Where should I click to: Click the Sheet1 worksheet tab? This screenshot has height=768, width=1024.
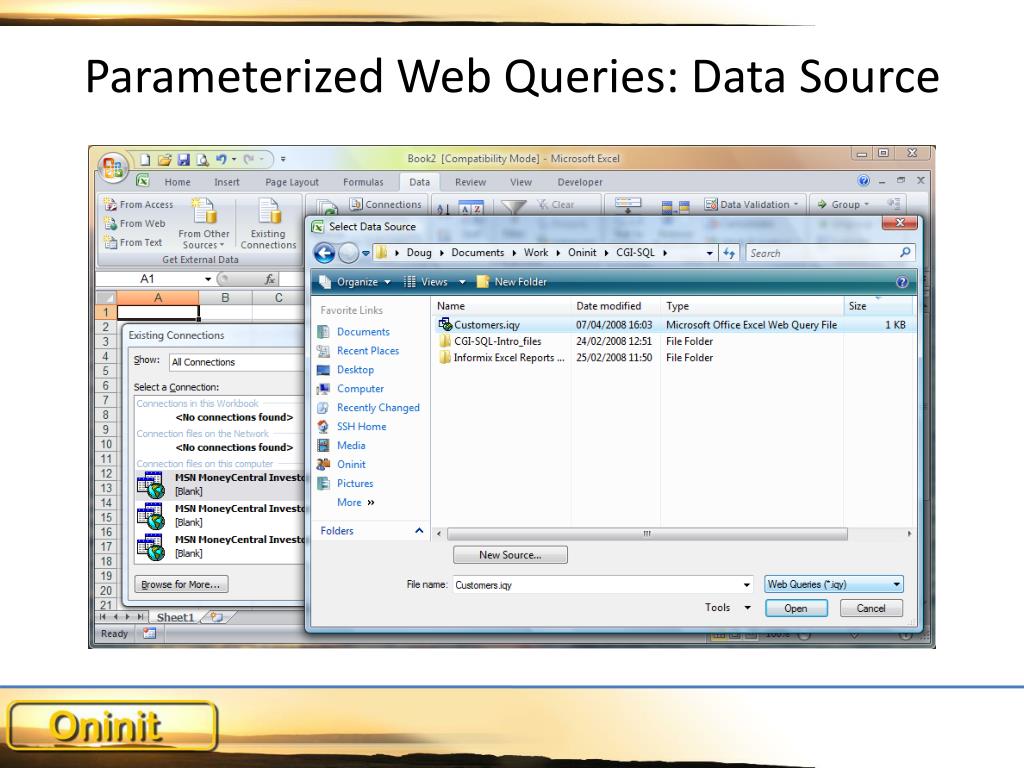coord(175,617)
